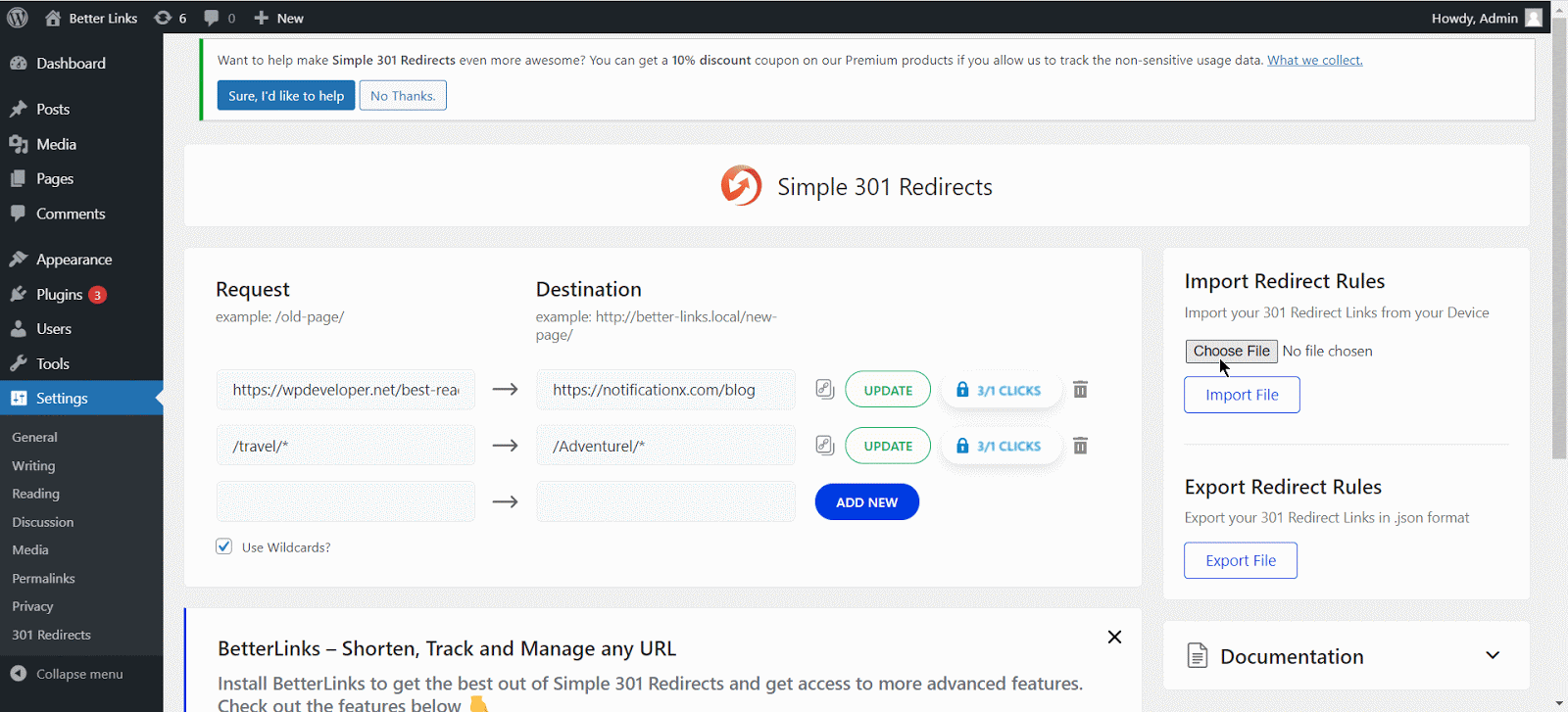Toggle the Use Wildcards checkbox
1568x712 pixels.
223,546
